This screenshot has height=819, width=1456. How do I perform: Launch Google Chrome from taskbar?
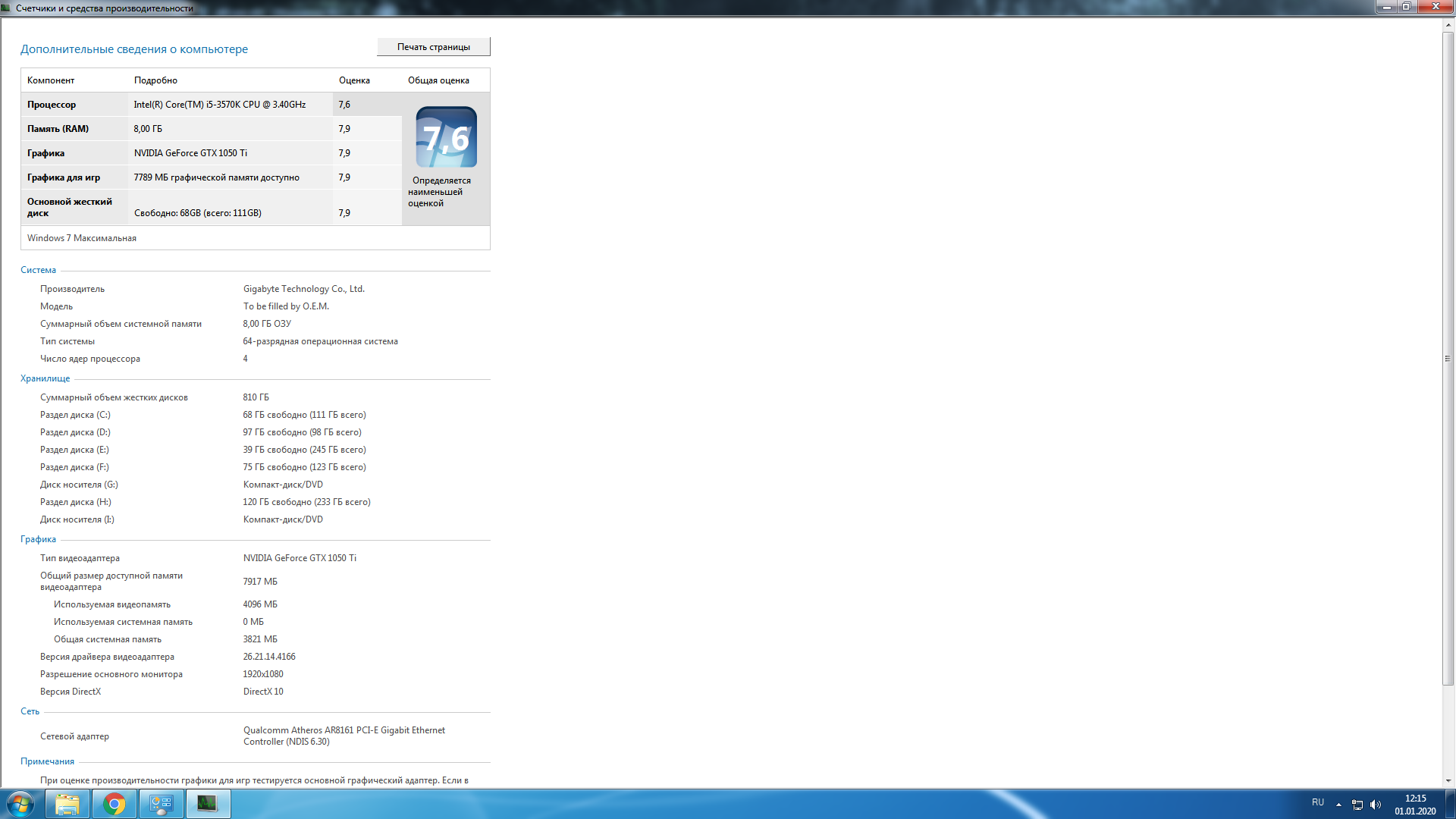[115, 804]
